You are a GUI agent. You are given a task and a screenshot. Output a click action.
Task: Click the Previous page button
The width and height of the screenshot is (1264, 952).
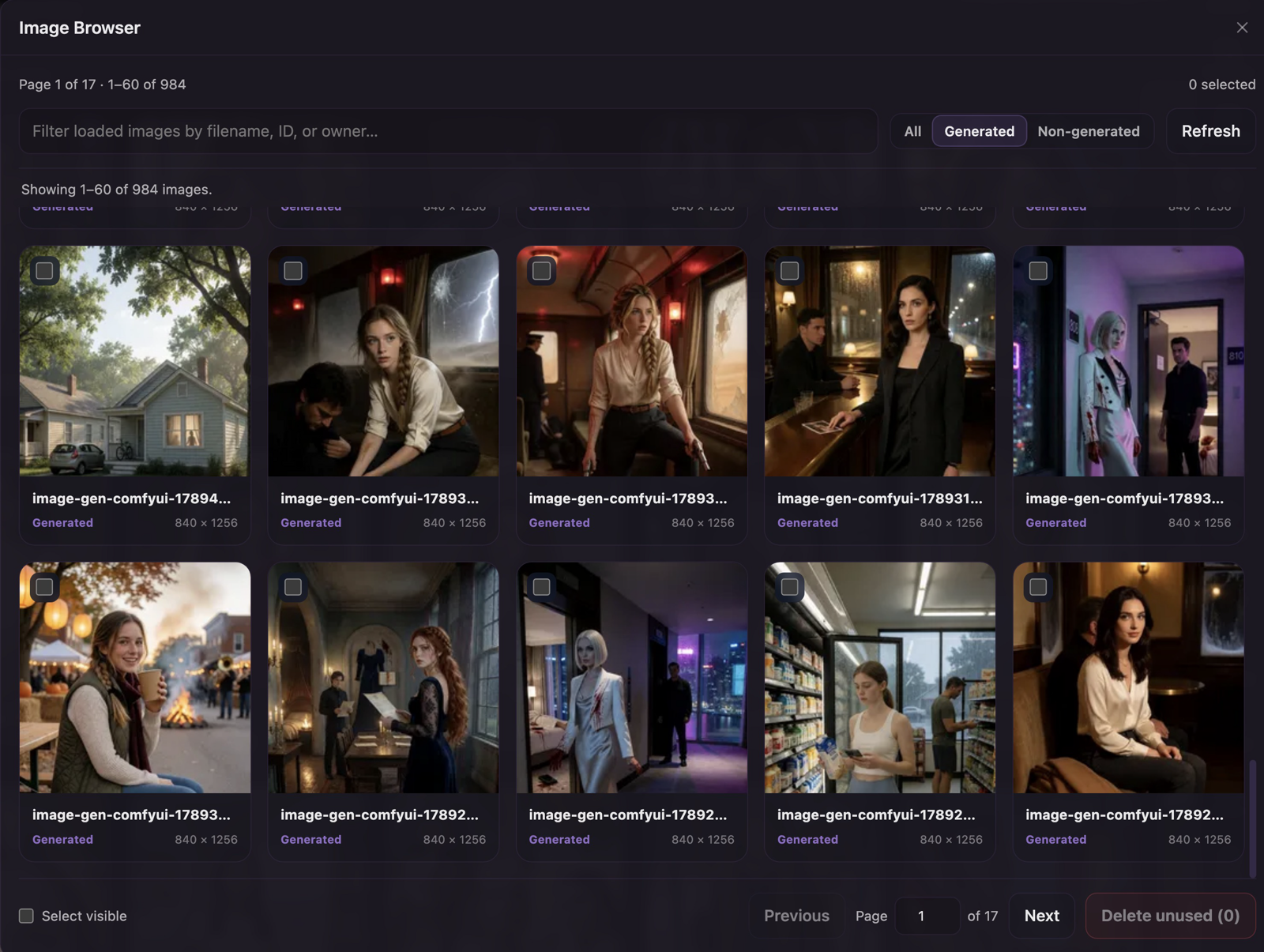[x=796, y=916]
